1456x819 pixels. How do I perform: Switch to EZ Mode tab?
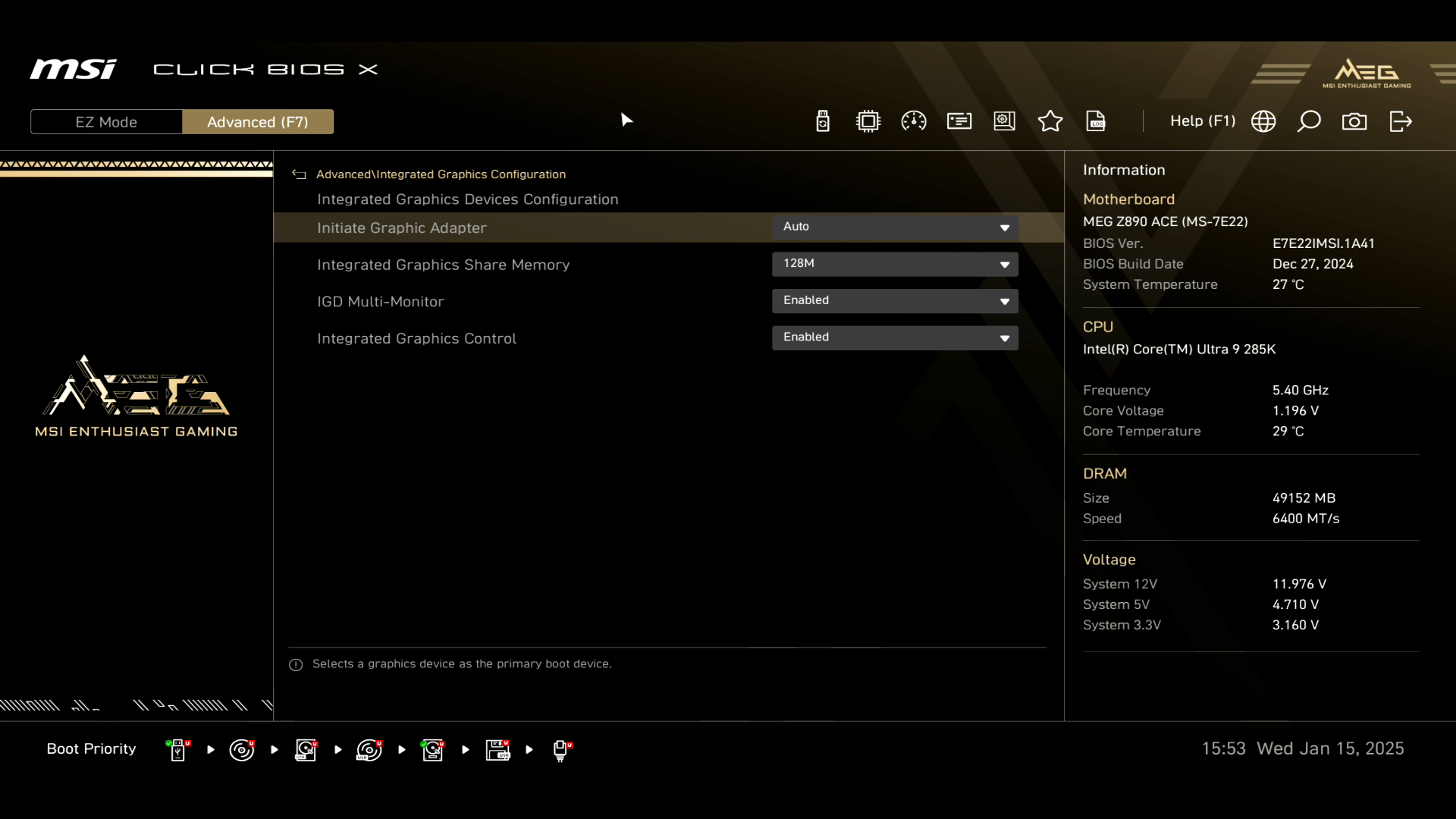point(106,122)
